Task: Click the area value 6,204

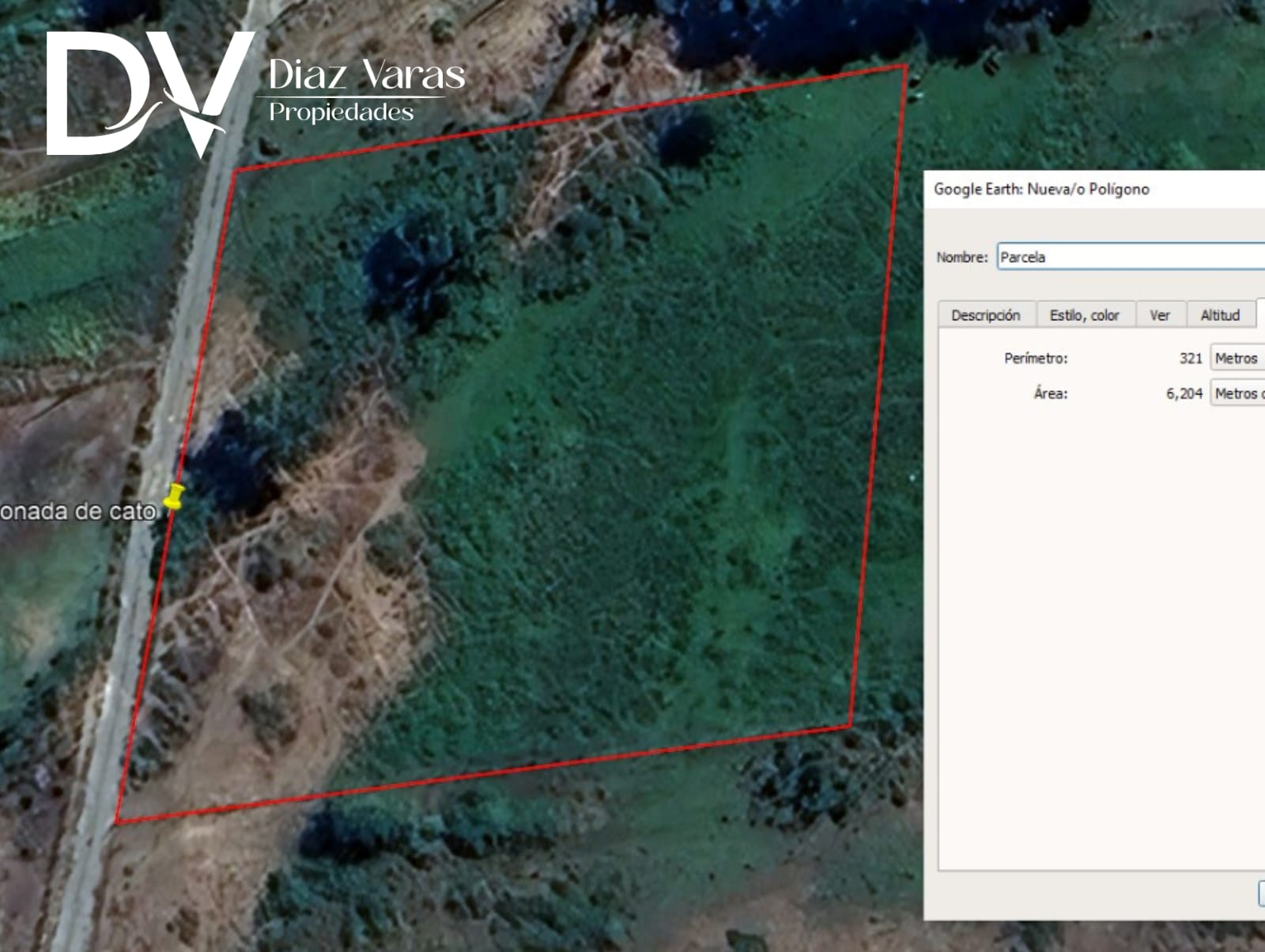Action: [x=1184, y=393]
